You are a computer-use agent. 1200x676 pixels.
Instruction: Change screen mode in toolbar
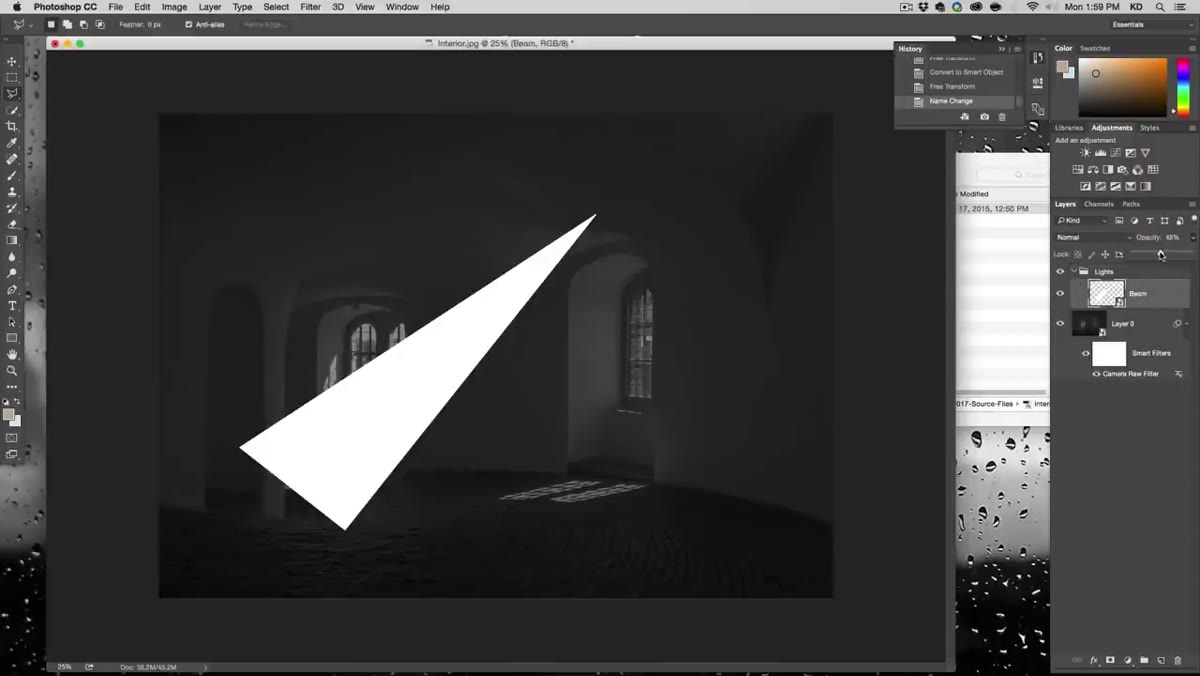(x=12, y=454)
